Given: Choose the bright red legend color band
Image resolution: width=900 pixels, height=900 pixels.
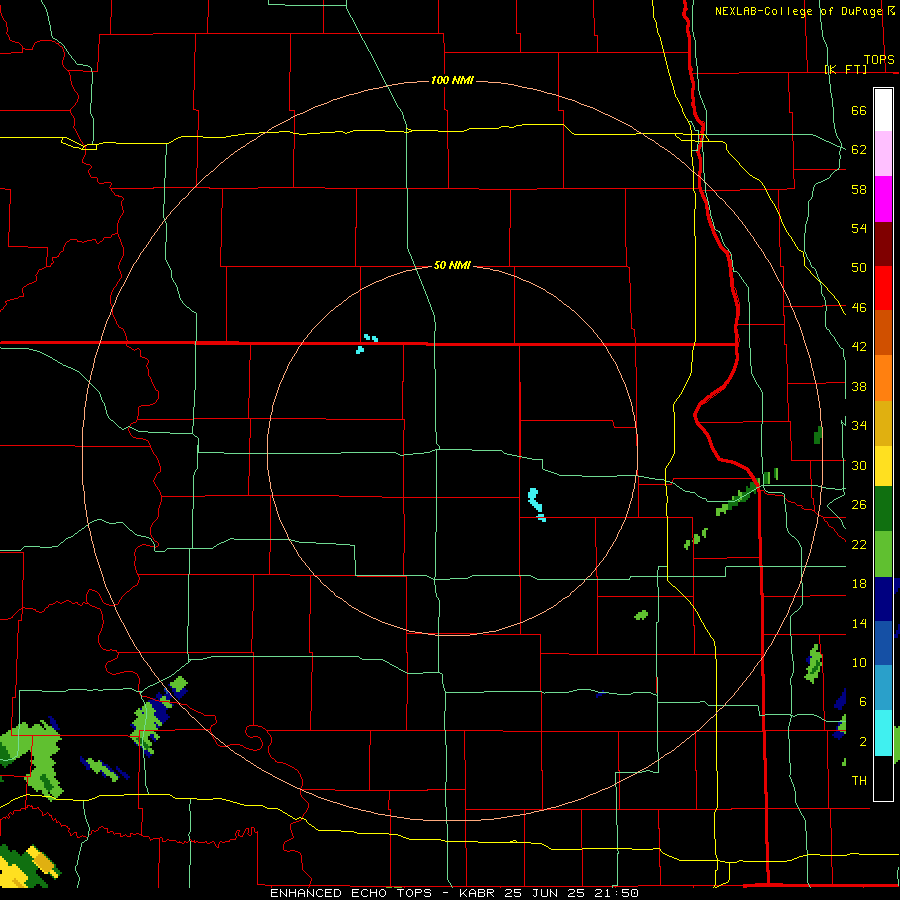Looking at the screenshot, I should click(883, 289).
